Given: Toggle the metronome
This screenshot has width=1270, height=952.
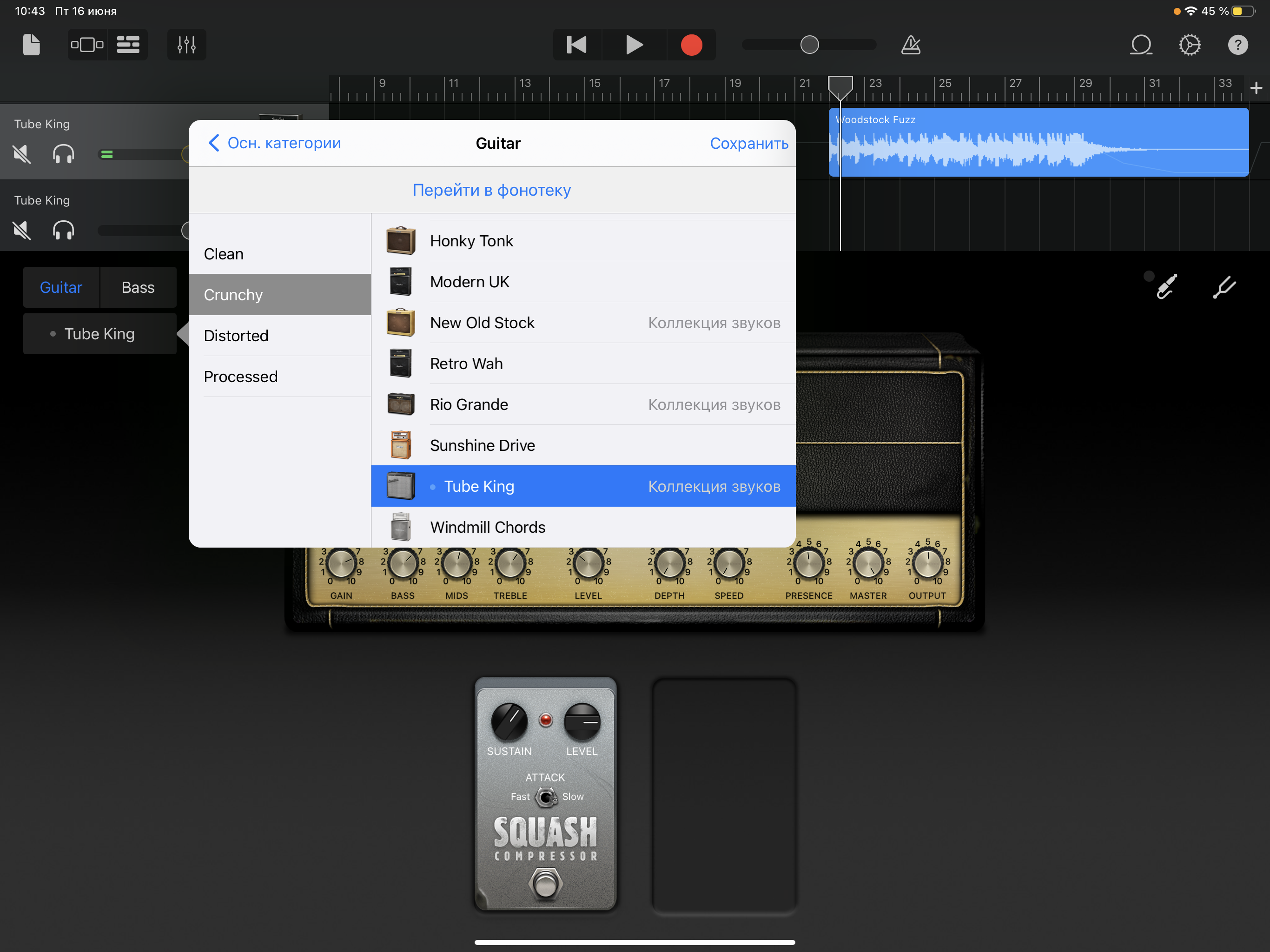Looking at the screenshot, I should pos(911,45).
